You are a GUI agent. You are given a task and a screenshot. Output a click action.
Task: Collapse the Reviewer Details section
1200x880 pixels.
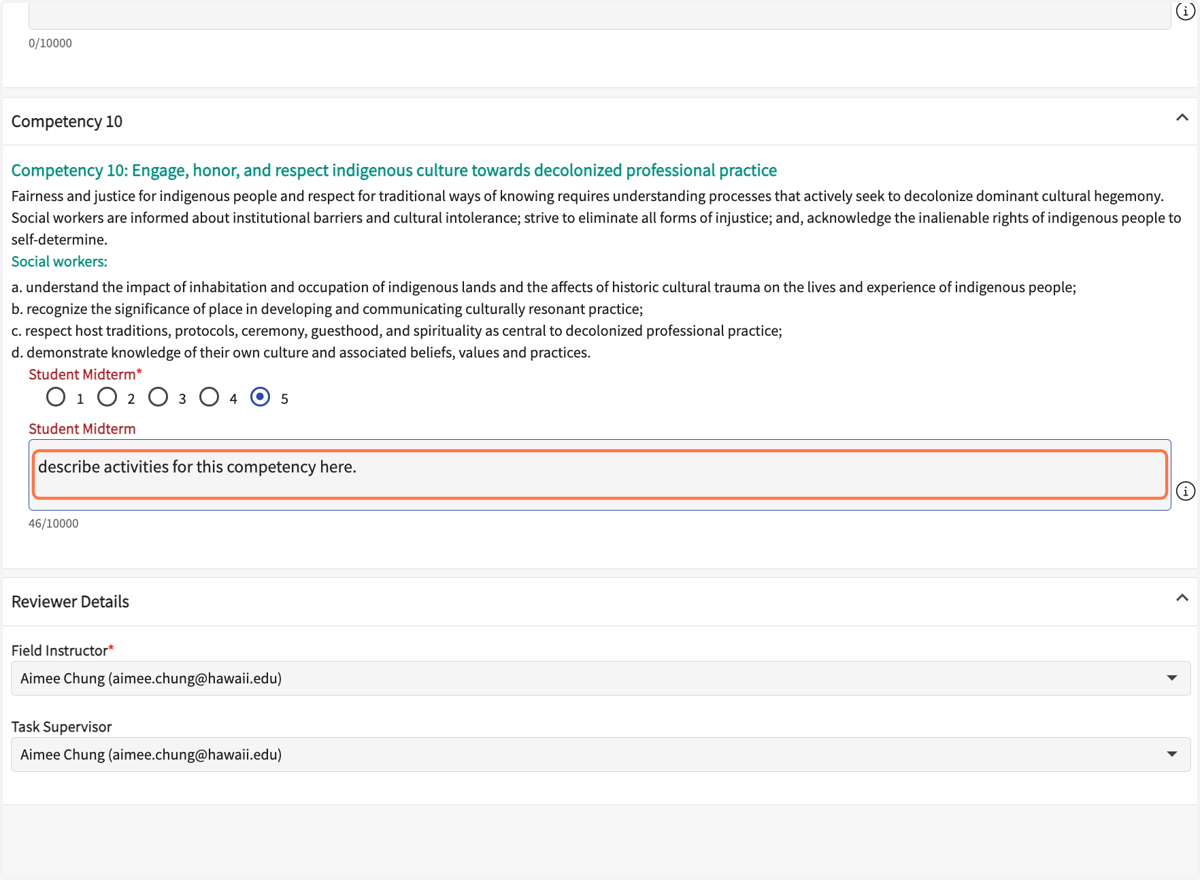pyautogui.click(x=1182, y=598)
